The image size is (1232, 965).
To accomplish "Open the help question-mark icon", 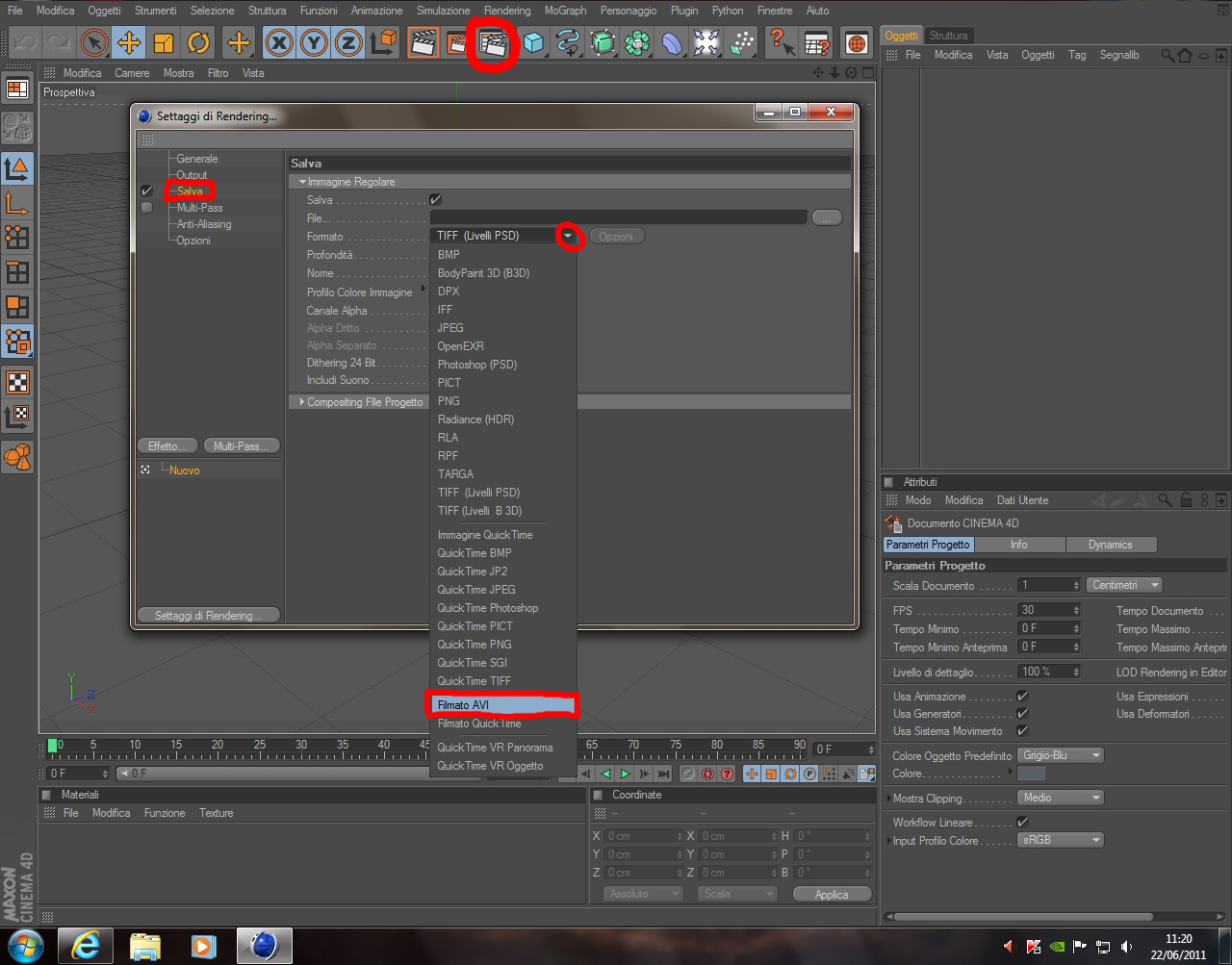I will pyautogui.click(x=783, y=43).
